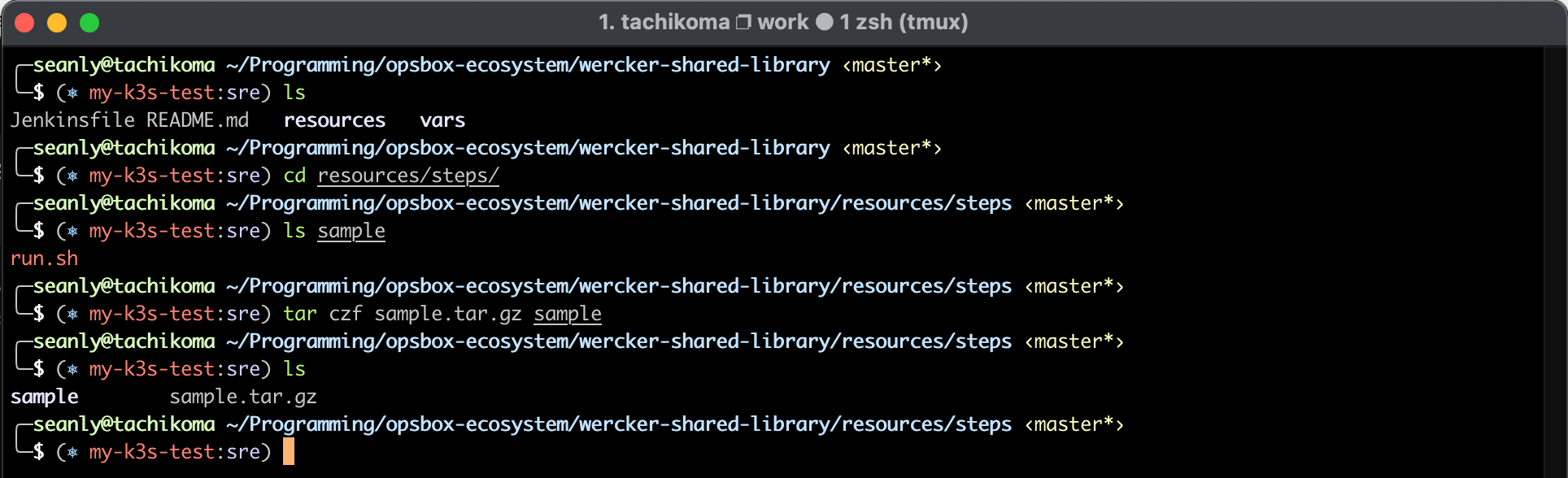Click the orange block cursor at the prompt
The height and width of the screenshot is (478, 1568).
click(289, 451)
